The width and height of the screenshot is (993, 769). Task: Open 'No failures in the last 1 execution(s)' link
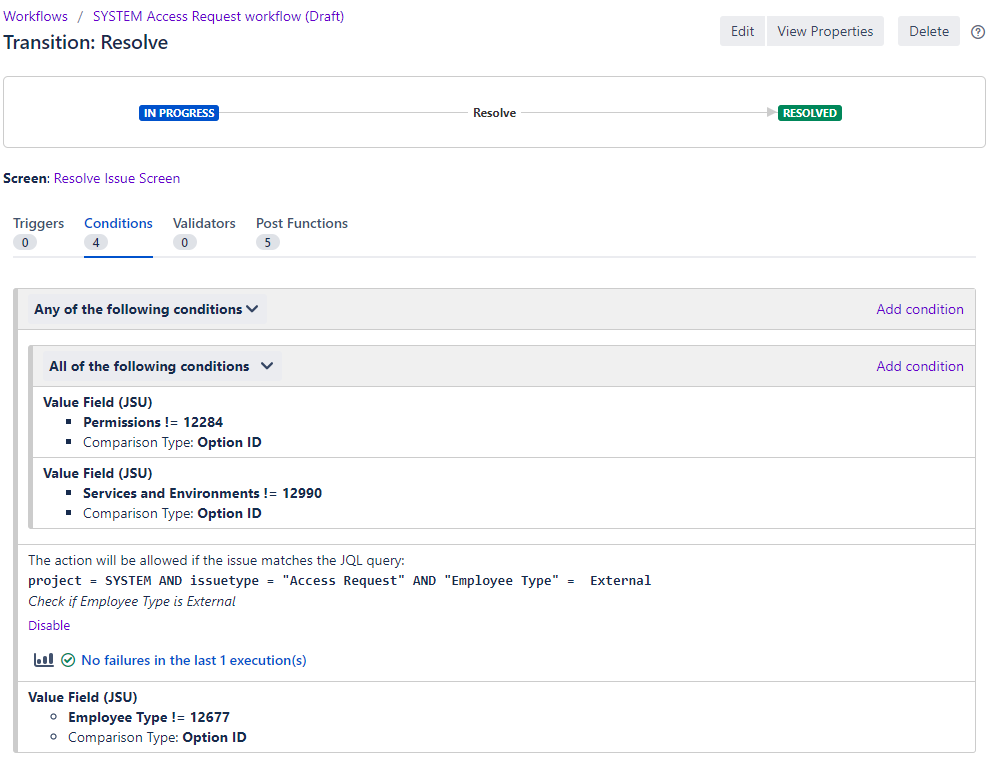tap(194, 660)
